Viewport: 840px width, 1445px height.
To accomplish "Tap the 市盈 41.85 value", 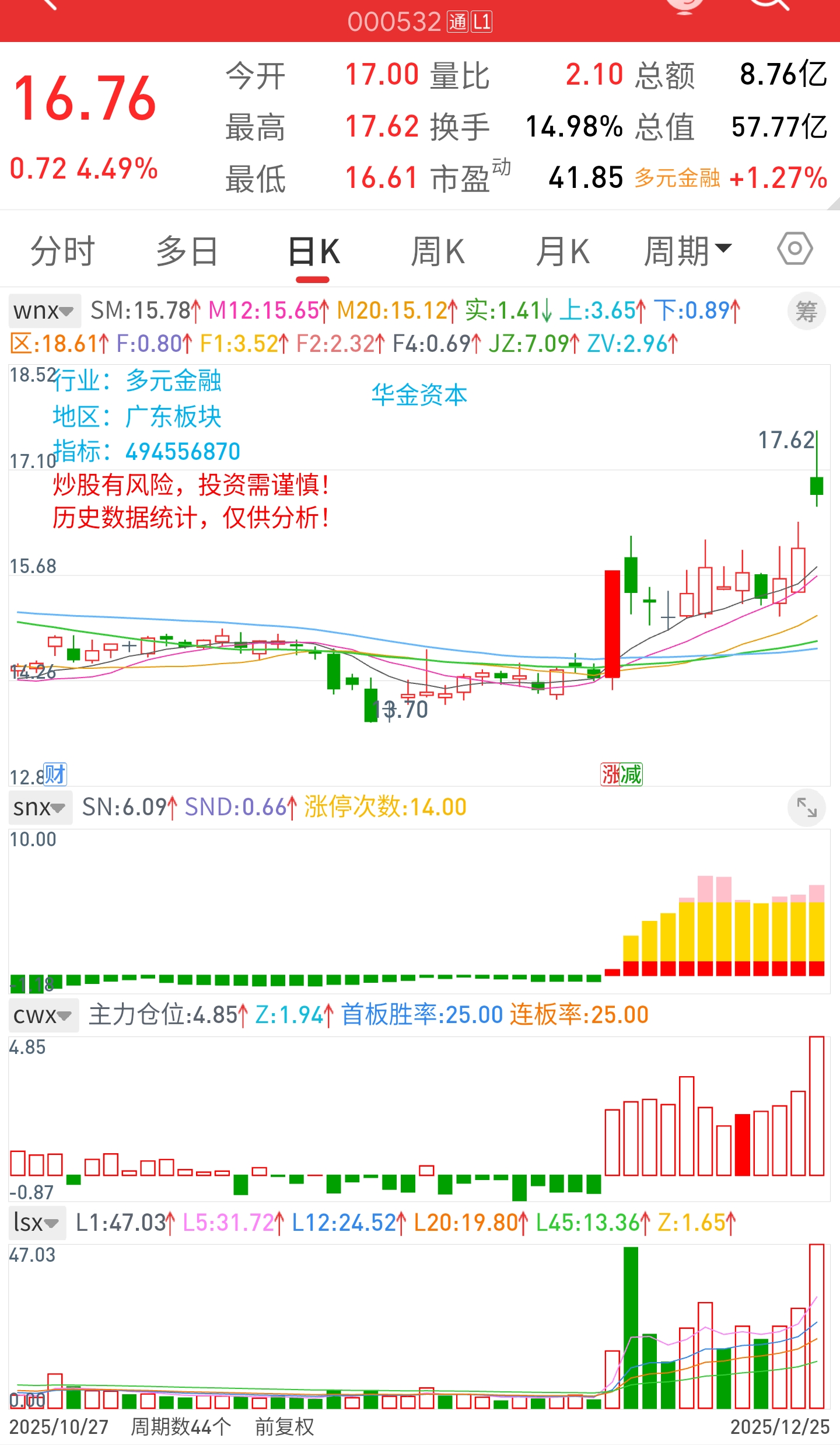I will click(586, 177).
